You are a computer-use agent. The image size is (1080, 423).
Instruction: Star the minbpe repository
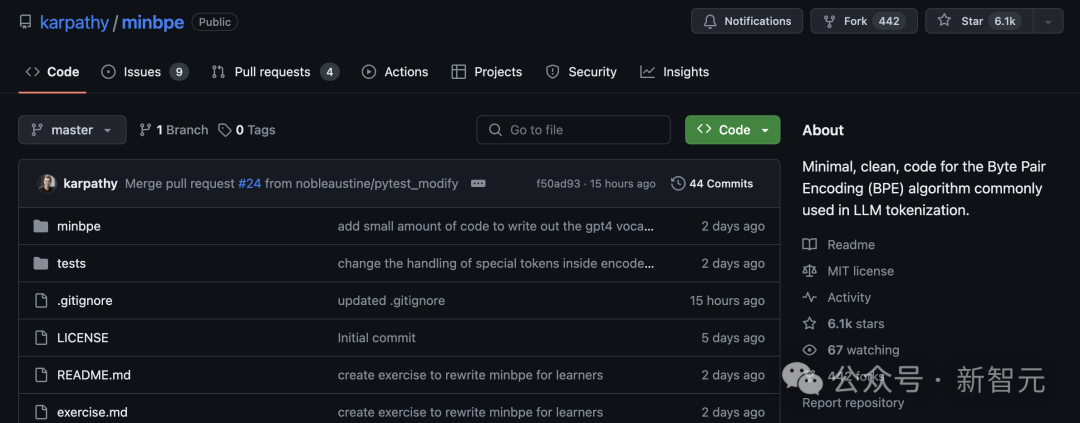tap(979, 21)
